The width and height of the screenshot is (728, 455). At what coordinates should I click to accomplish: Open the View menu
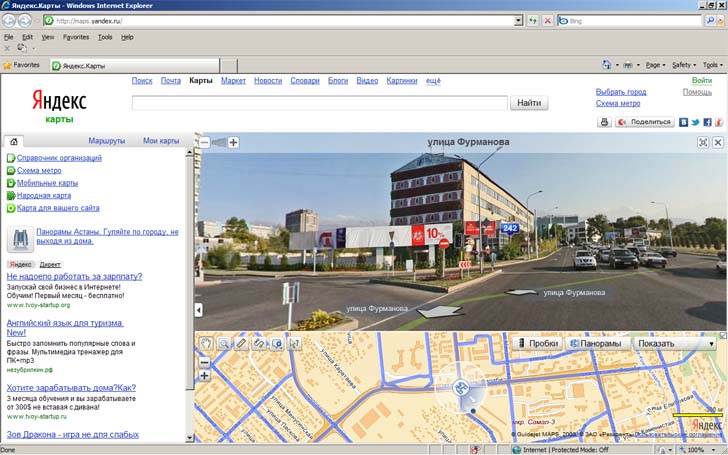pos(48,37)
